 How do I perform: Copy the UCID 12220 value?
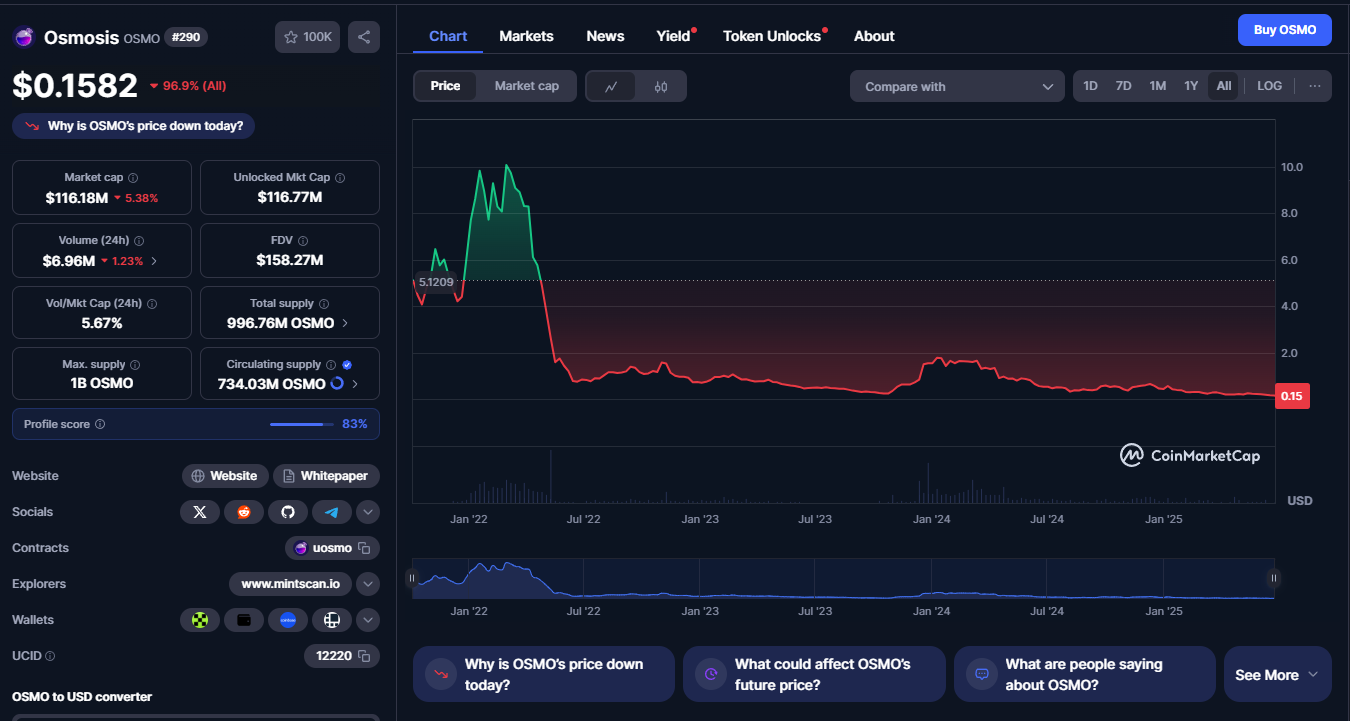[365, 656]
